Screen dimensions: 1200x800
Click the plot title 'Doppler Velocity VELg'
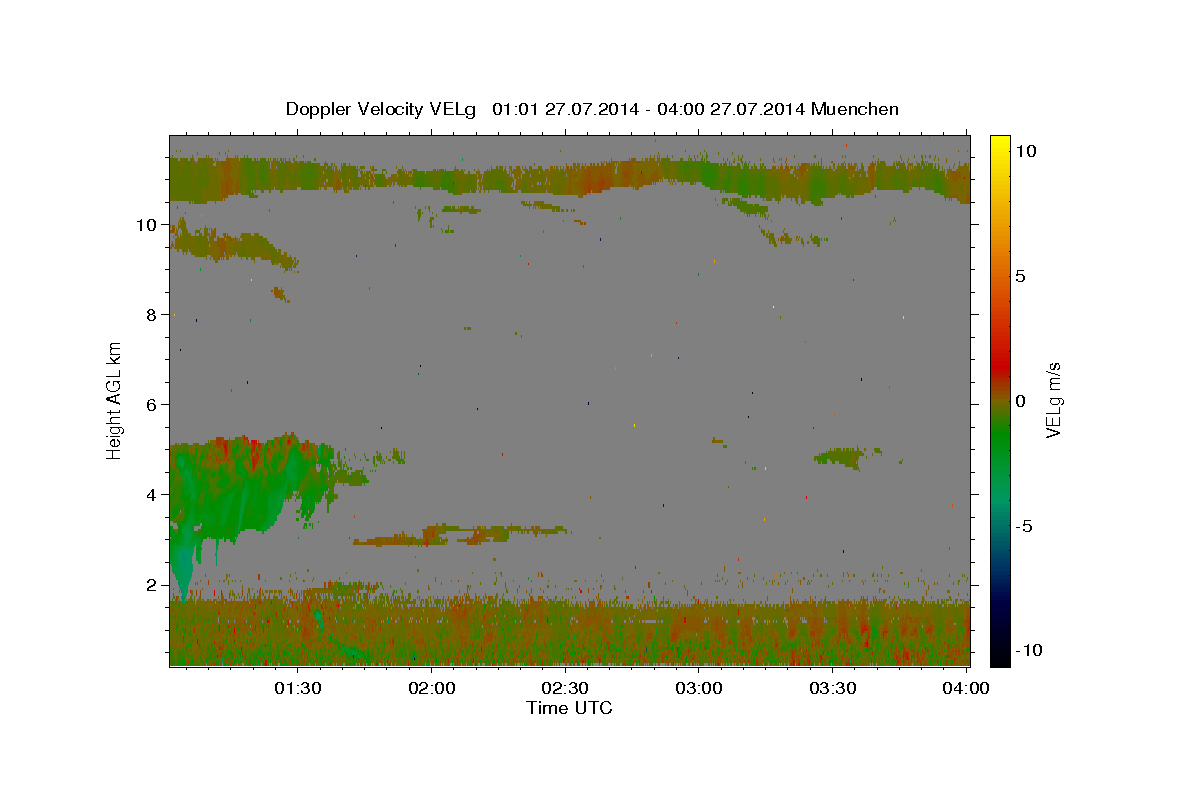(382, 109)
